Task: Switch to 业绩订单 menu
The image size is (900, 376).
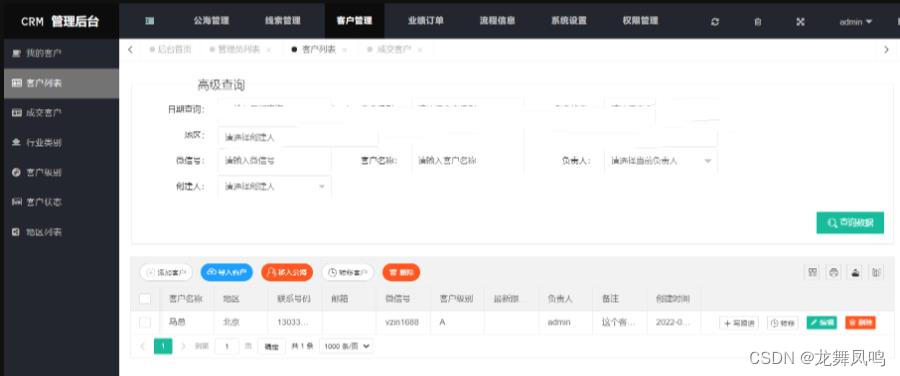Action: [425, 21]
